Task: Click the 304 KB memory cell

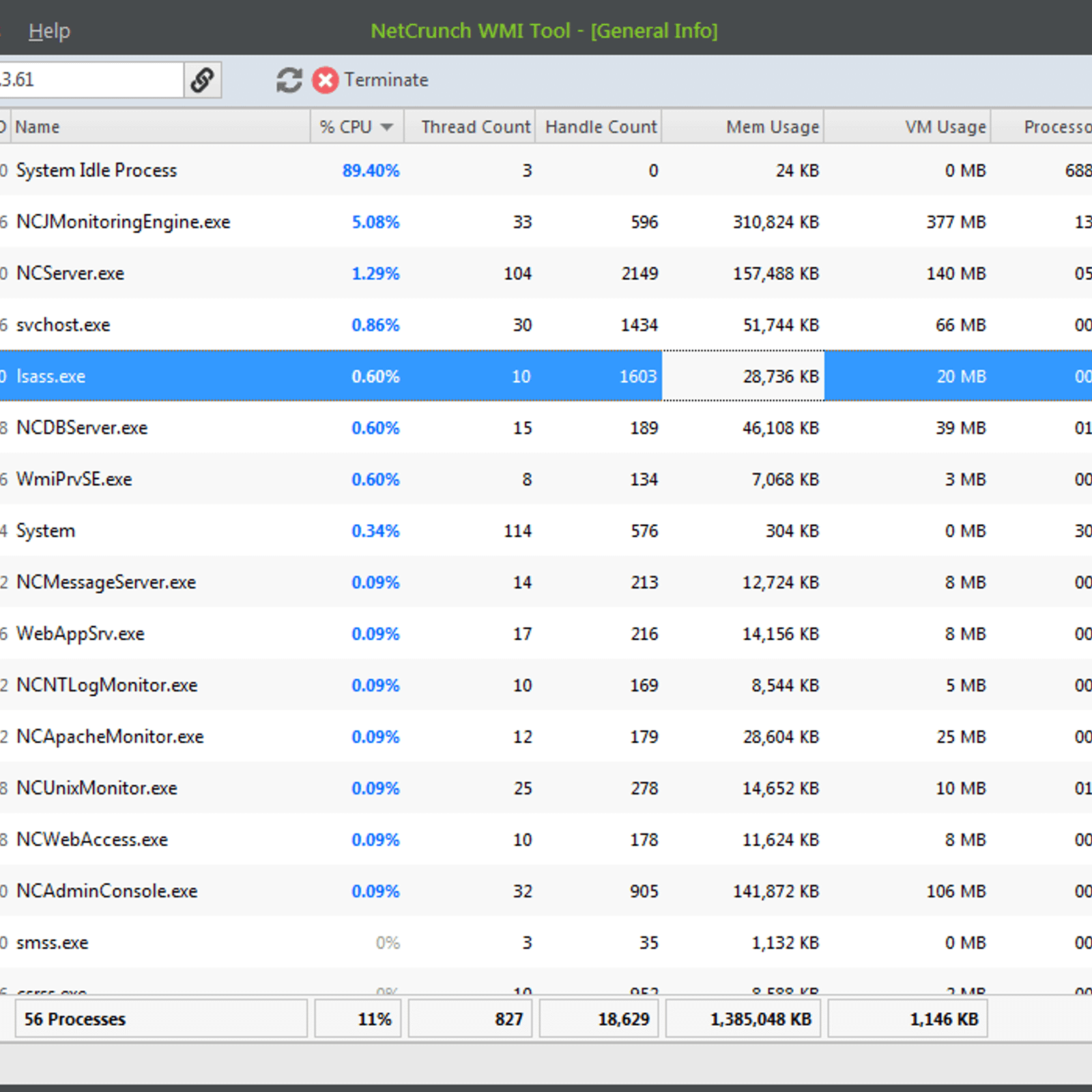Action: click(792, 531)
